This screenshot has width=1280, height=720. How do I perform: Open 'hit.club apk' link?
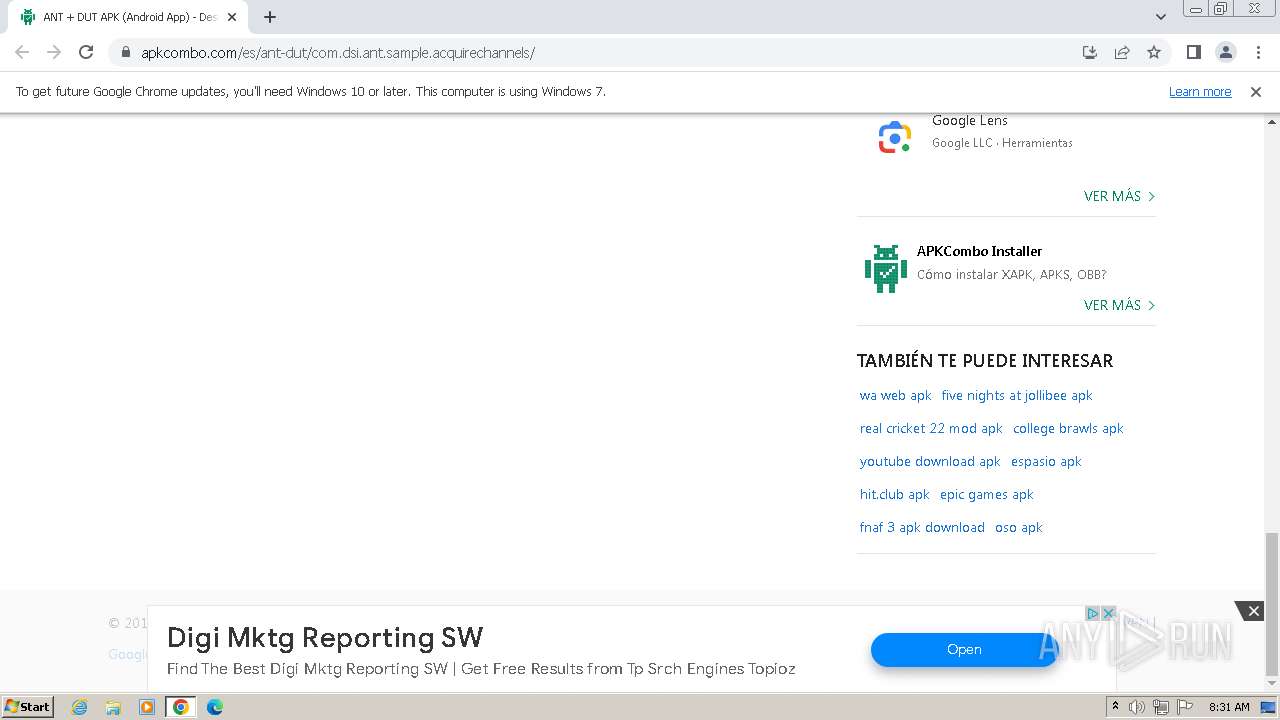[894, 494]
